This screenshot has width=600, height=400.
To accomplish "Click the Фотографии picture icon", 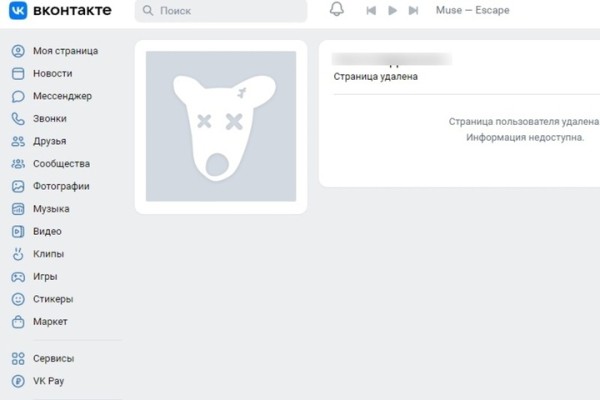I will [x=18, y=187].
